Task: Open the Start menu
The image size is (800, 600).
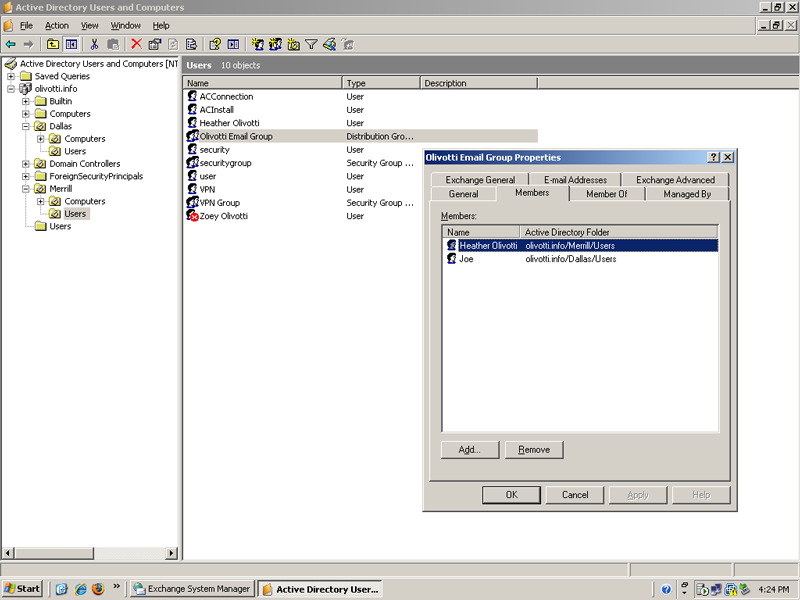Action: (22, 589)
